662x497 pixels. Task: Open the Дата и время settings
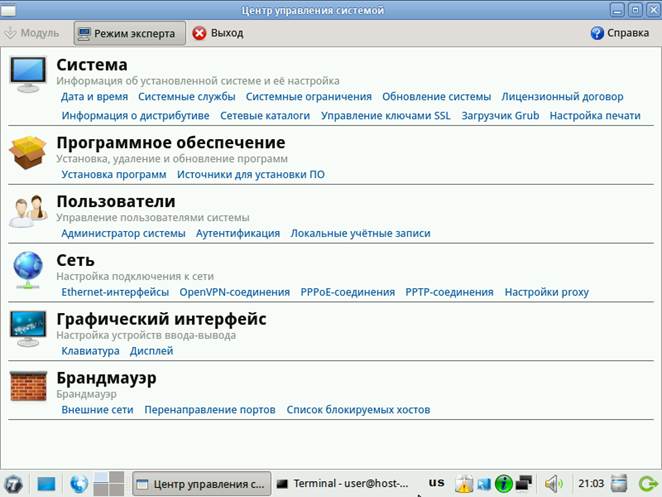click(94, 97)
